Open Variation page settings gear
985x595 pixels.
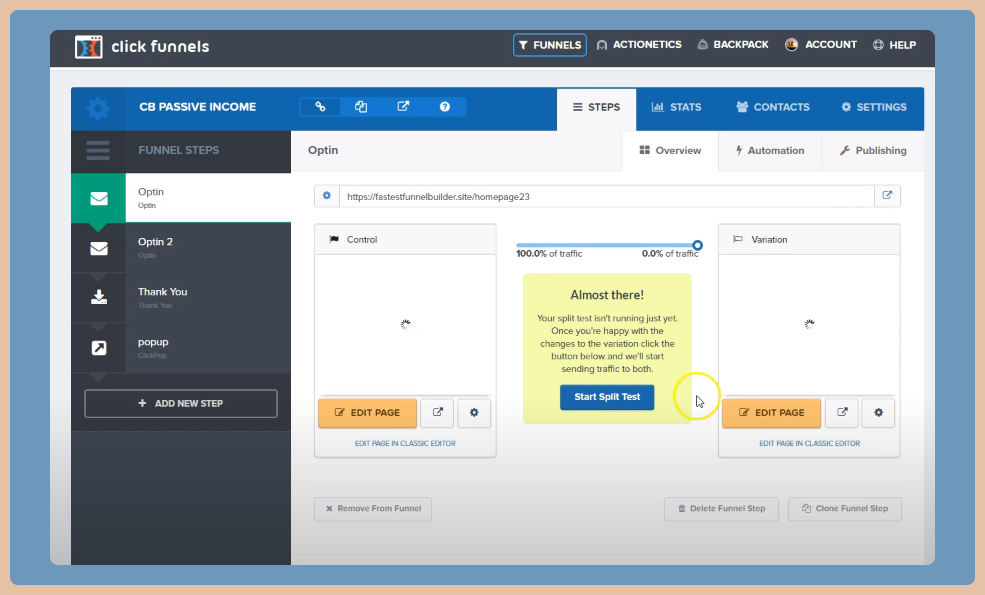tap(878, 413)
